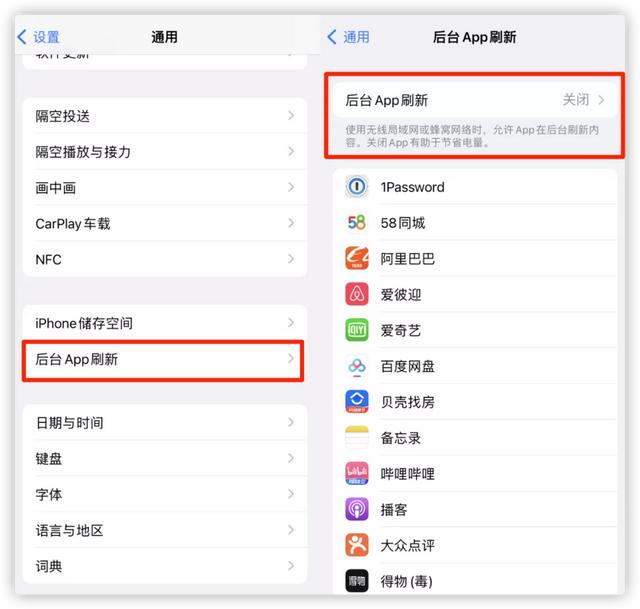This screenshot has height=609, width=640.
Task: Tap the 爱彼迎 Airbnb icon
Action: [357, 294]
